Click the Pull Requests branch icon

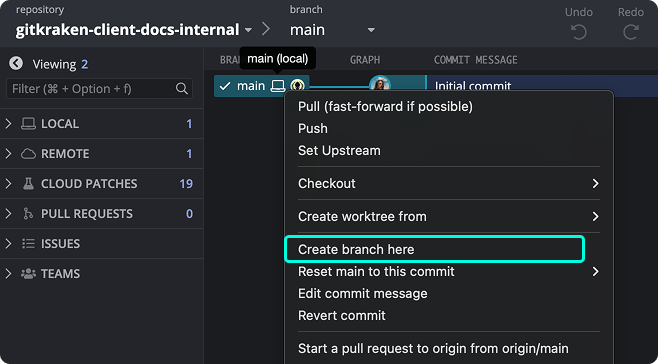tap(28, 214)
